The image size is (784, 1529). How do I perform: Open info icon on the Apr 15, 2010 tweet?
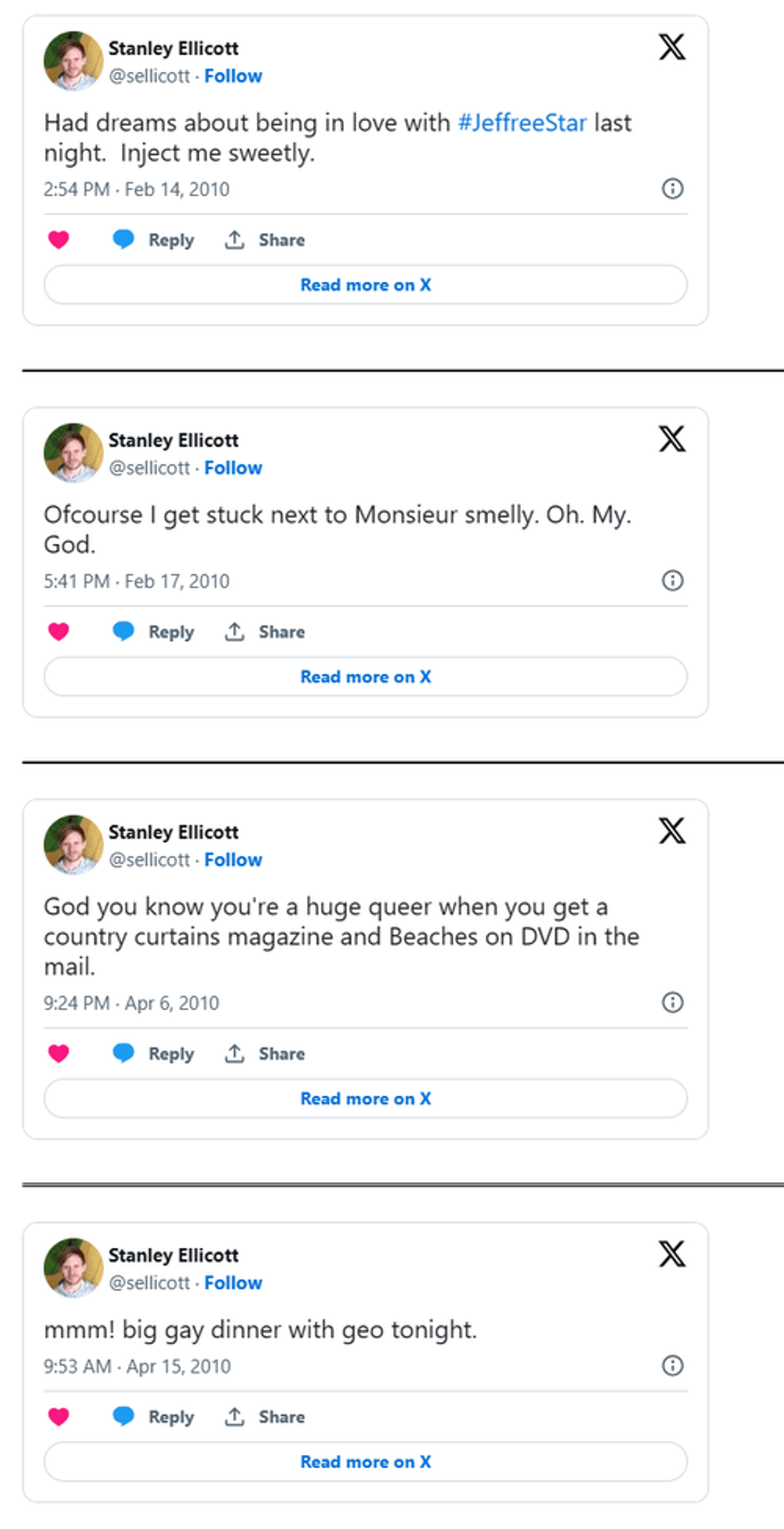[x=673, y=1366]
